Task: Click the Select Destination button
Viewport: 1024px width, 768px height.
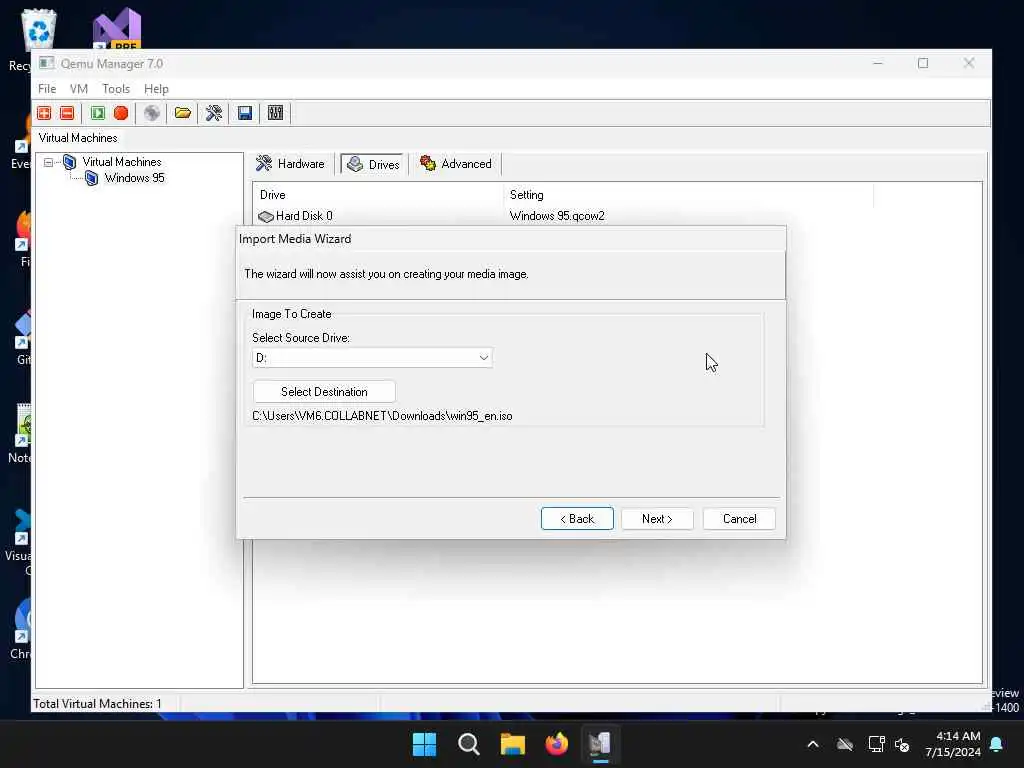Action: pos(324,392)
